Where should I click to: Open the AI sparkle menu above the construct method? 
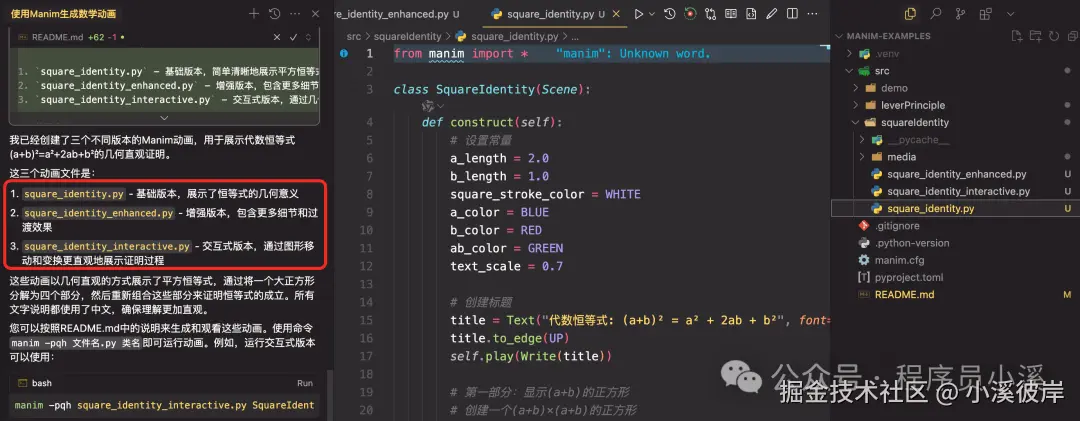coord(433,105)
